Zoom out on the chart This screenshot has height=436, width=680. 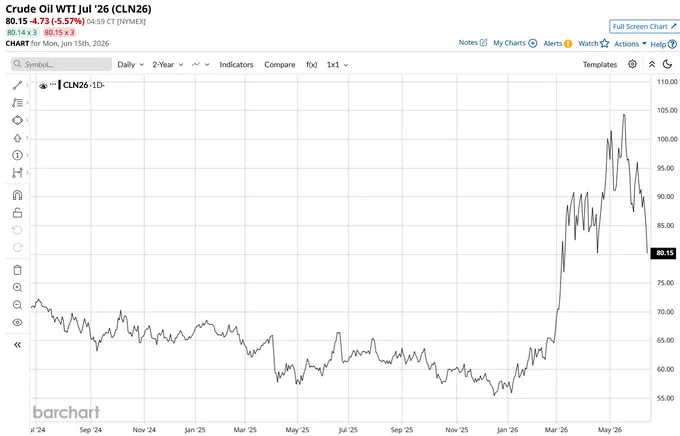pos(17,305)
